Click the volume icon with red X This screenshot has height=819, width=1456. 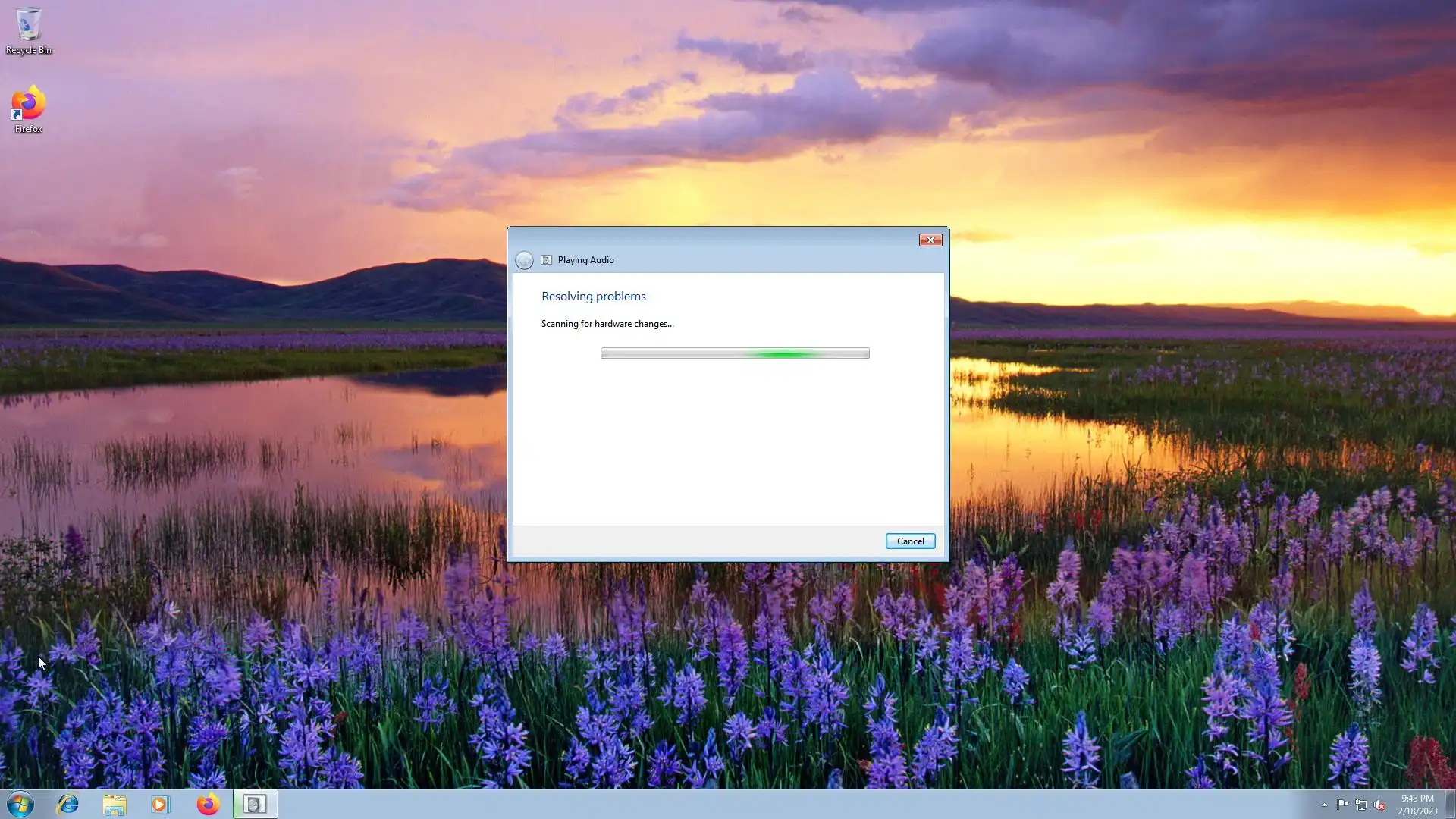point(1379,805)
